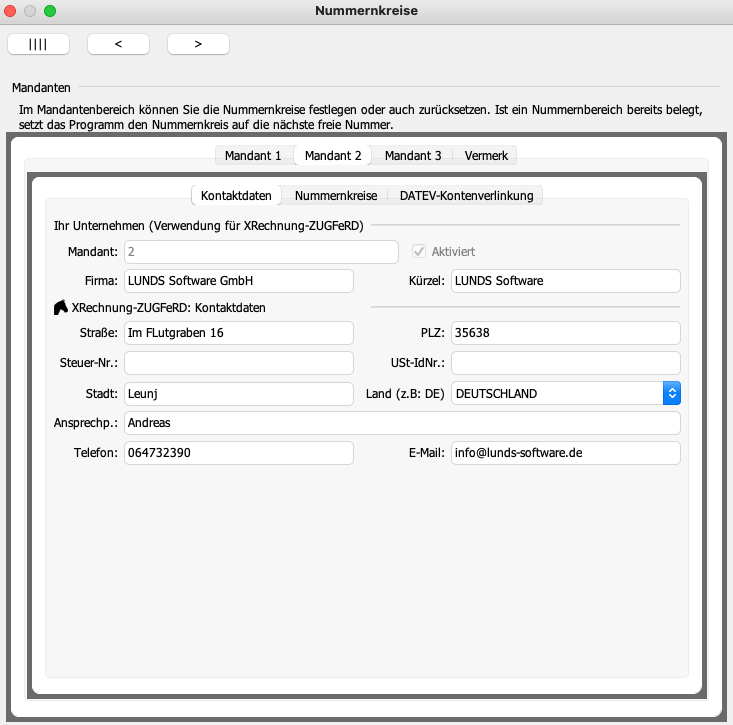Image resolution: width=733 pixels, height=725 pixels.
Task: Focus the empty Steuer-Nr. field
Action: click(x=239, y=363)
